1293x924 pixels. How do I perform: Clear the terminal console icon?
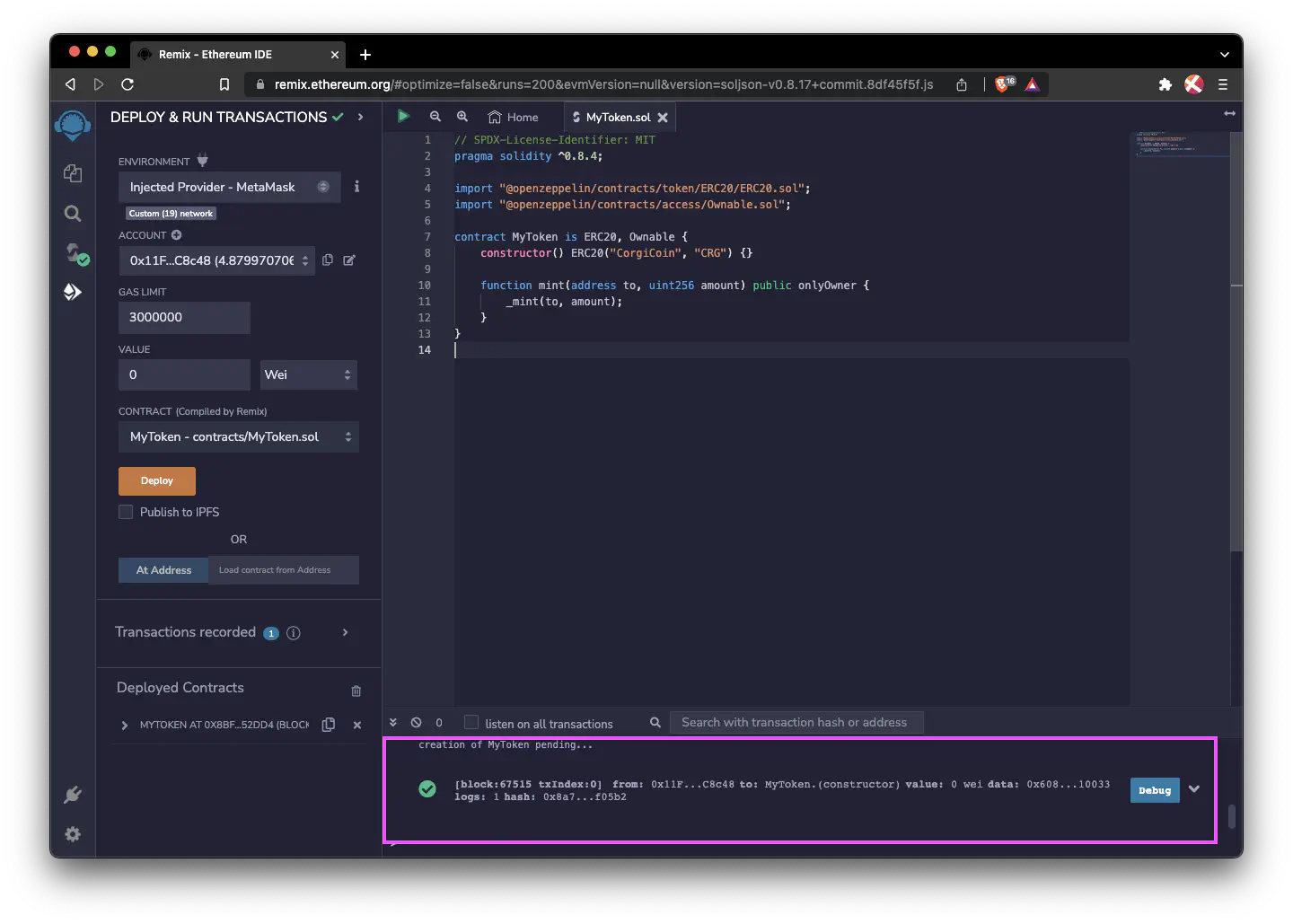[x=417, y=722]
